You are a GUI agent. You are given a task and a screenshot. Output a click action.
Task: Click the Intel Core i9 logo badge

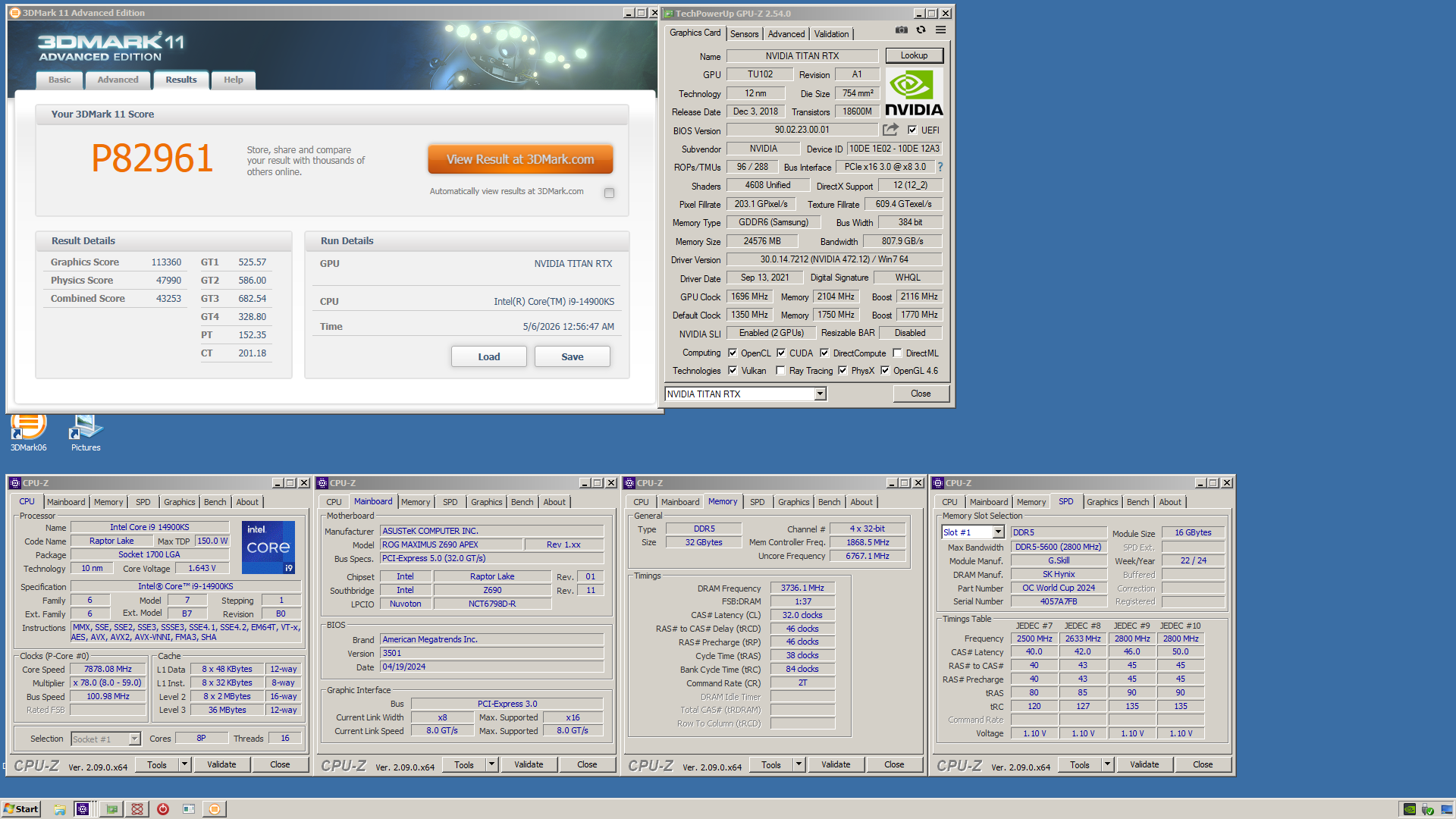(268, 547)
